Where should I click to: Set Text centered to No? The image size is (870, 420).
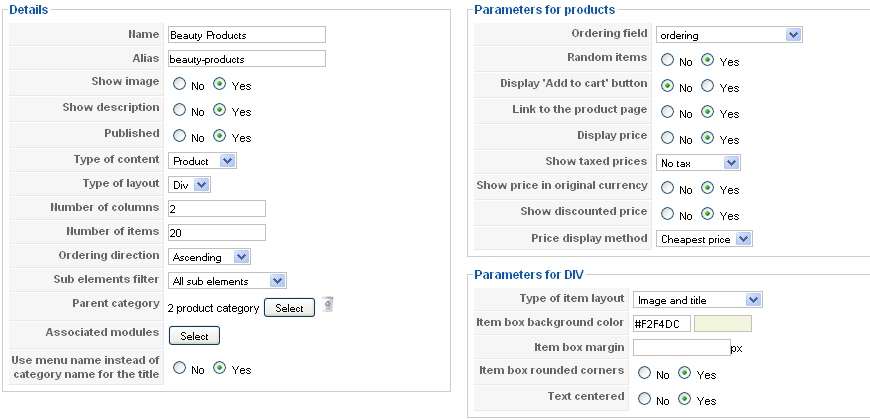pyautogui.click(x=644, y=399)
